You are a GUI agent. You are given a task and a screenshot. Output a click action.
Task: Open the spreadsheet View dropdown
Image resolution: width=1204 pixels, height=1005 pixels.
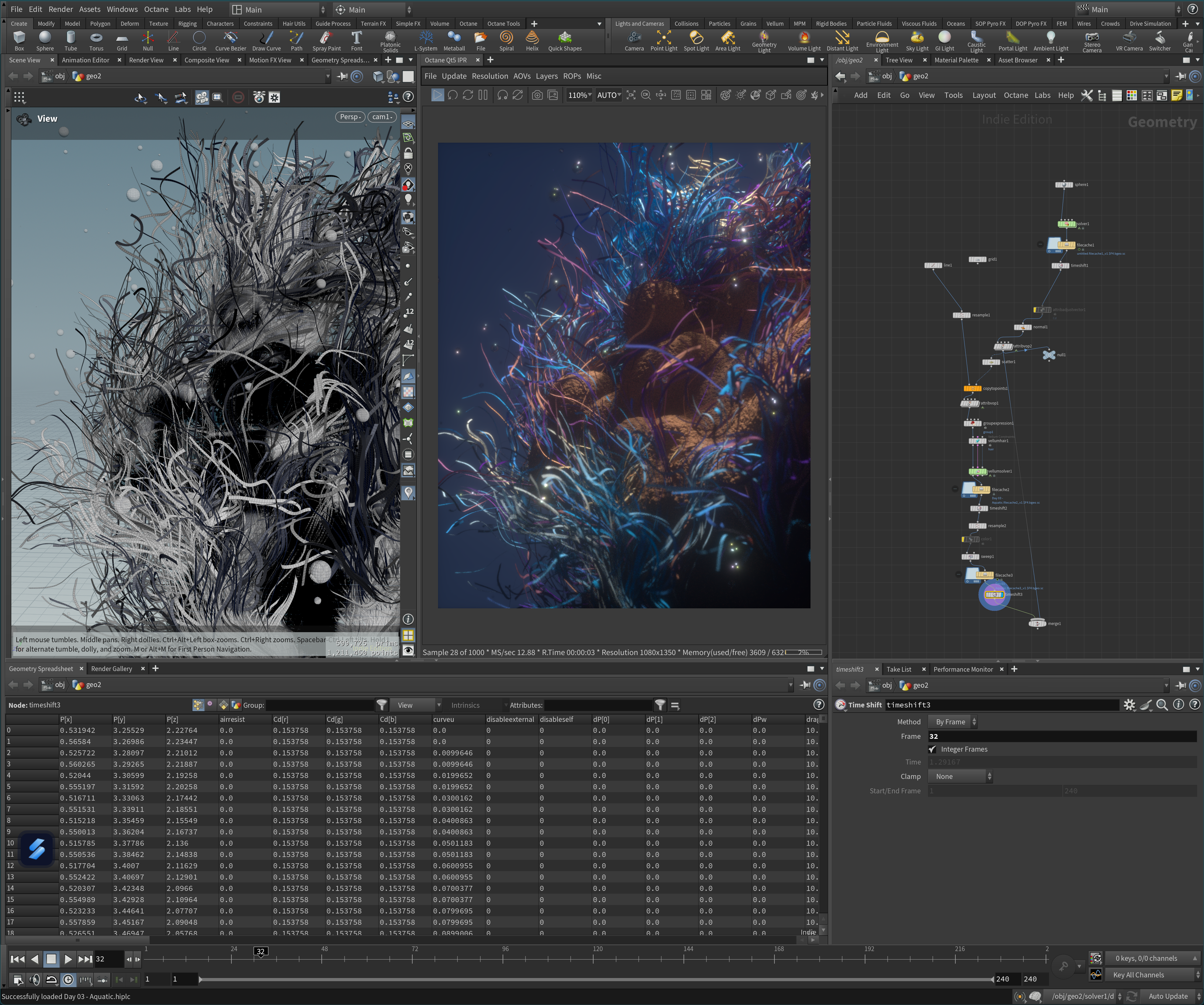pyautogui.click(x=417, y=705)
